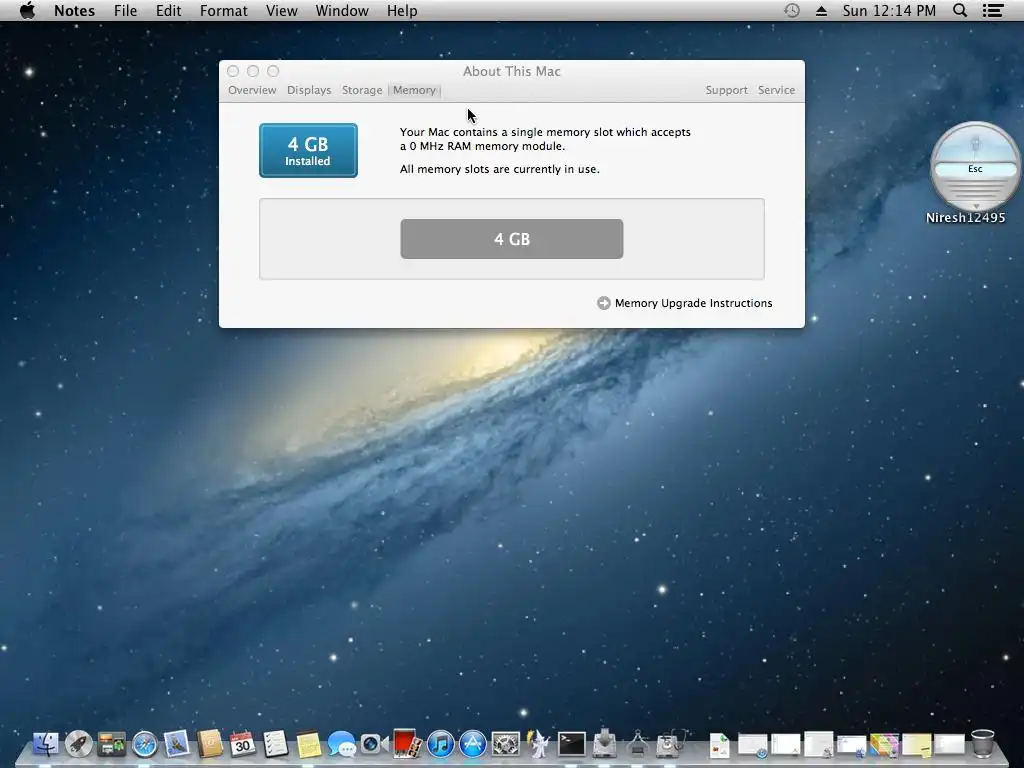The width and height of the screenshot is (1024, 768).
Task: Open Photo Booth icon in Dock
Action: [x=407, y=744]
